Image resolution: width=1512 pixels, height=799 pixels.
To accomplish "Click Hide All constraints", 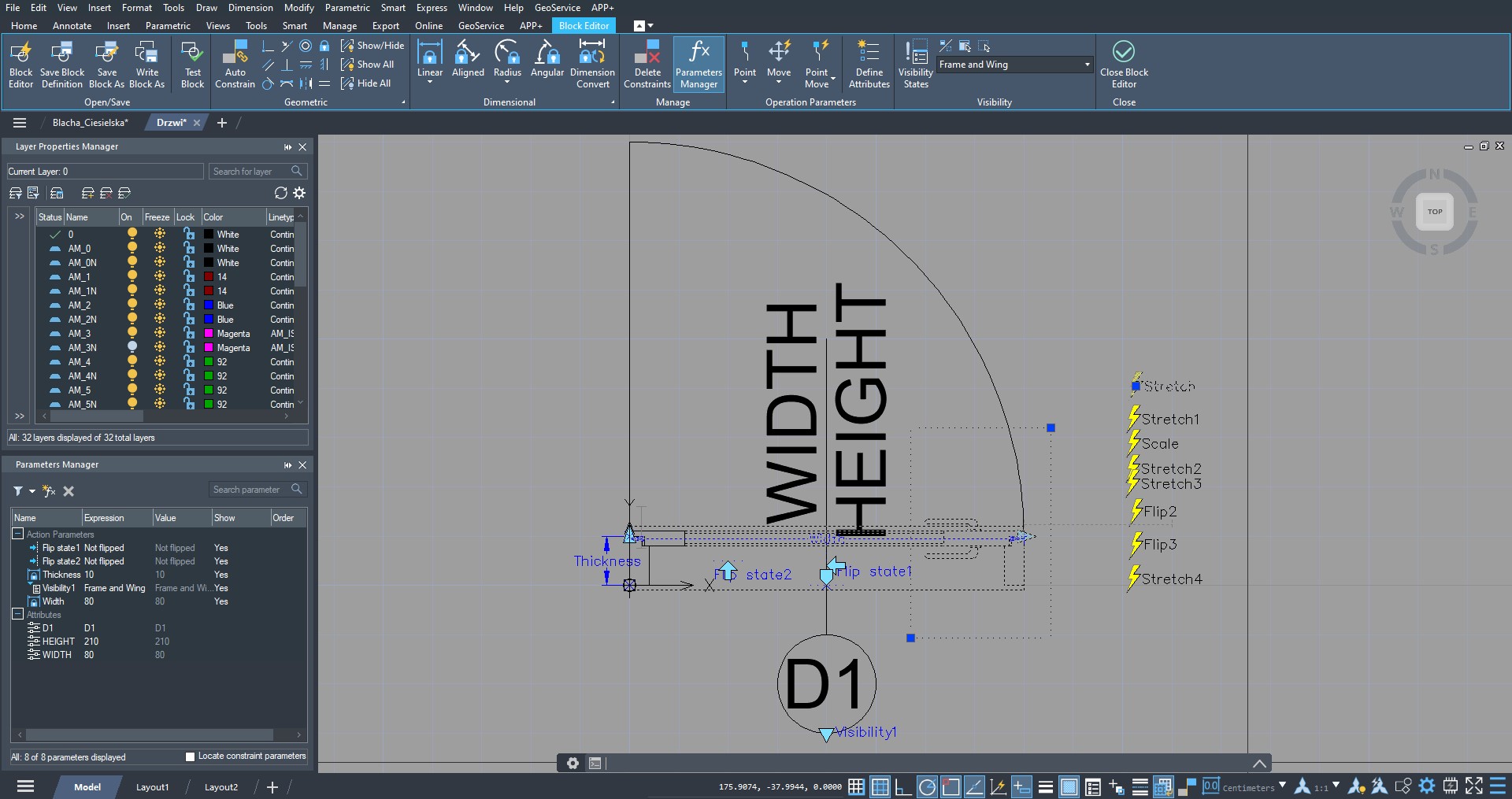I will (x=366, y=83).
